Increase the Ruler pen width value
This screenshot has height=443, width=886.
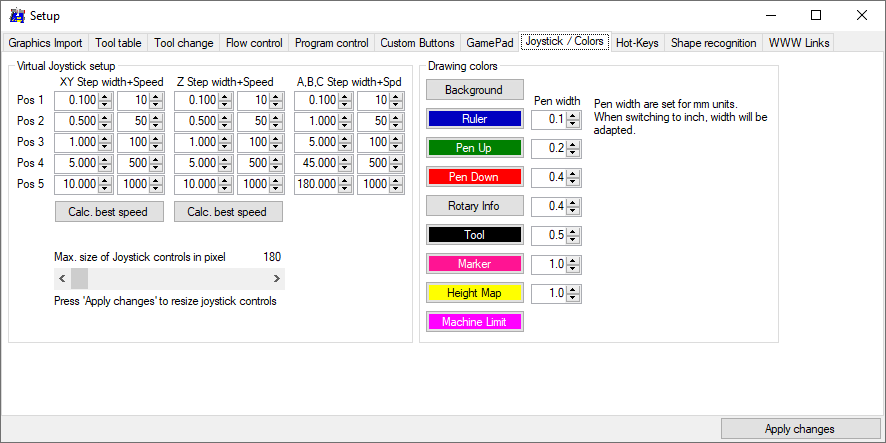[573, 116]
